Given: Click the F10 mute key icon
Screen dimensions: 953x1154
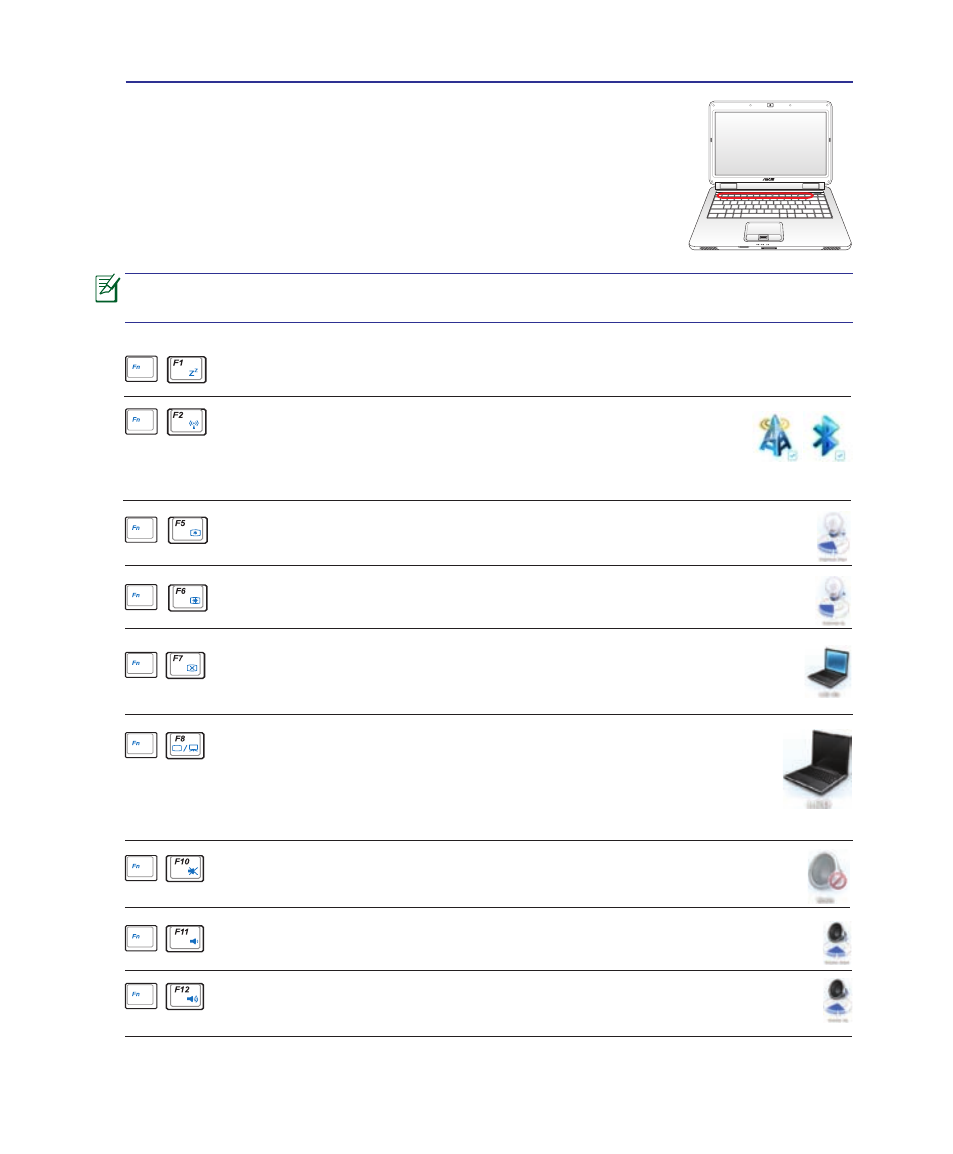Looking at the screenshot, I should point(185,868).
